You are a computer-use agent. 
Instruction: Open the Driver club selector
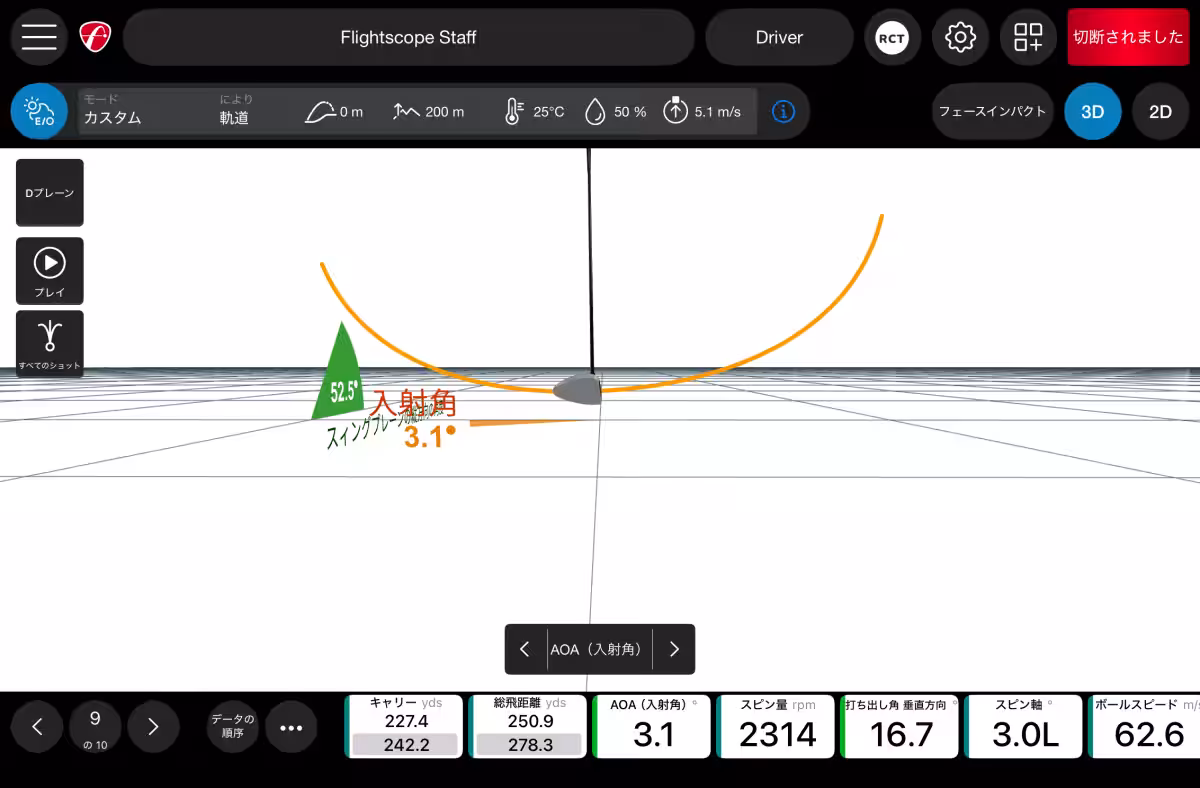(x=779, y=38)
